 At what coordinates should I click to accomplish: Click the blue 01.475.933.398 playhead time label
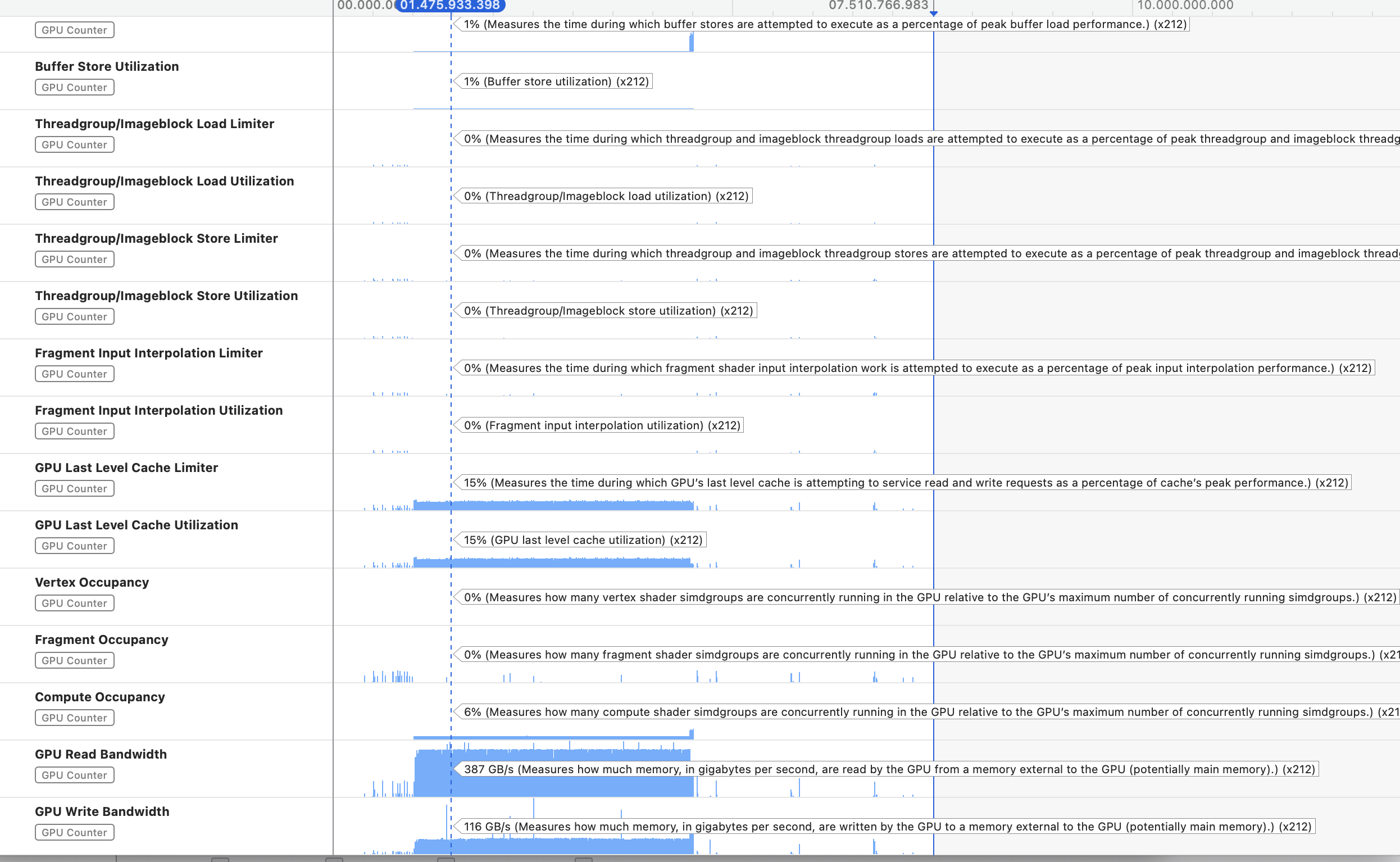point(449,6)
